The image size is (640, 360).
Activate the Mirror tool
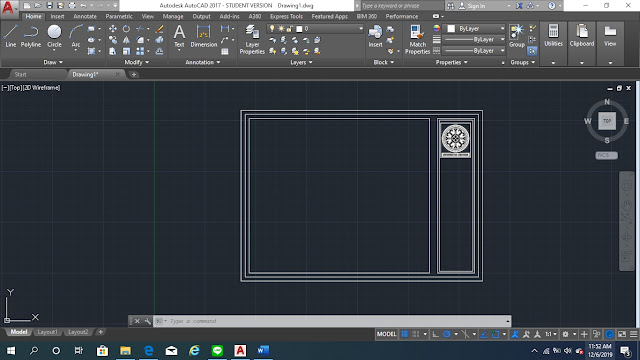tap(126, 40)
